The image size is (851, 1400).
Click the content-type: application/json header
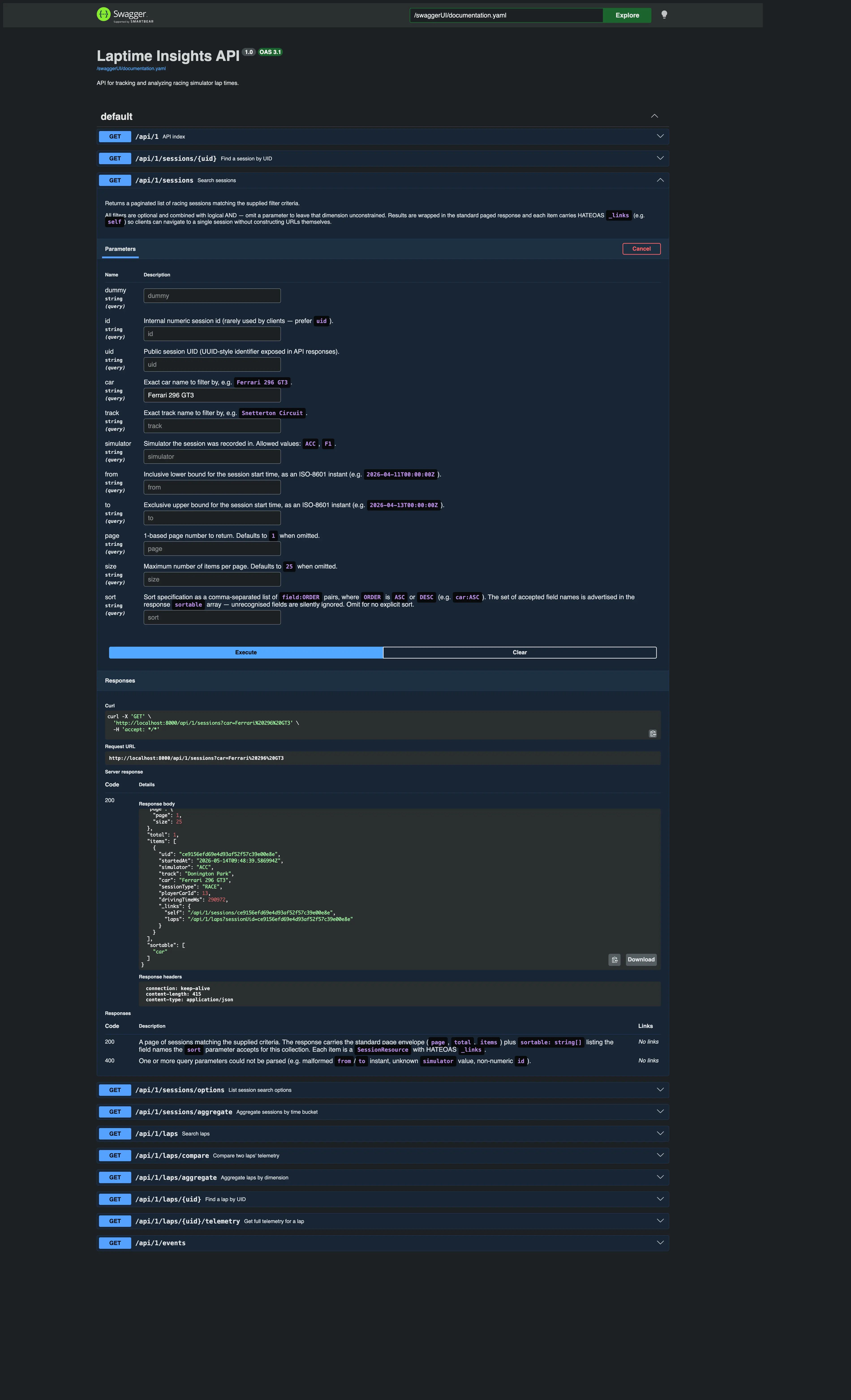[189, 999]
